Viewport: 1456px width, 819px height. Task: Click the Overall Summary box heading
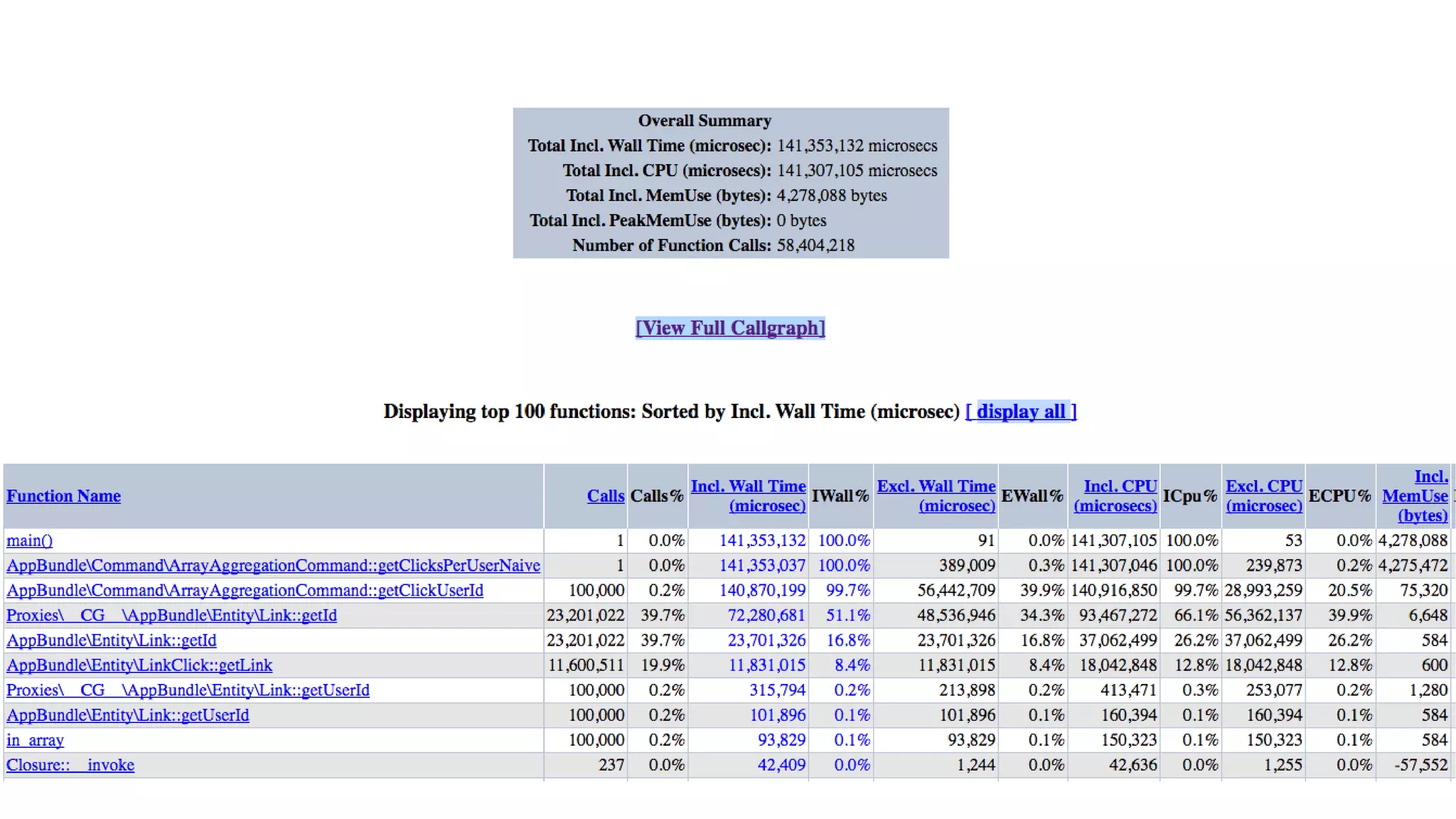[x=704, y=120]
